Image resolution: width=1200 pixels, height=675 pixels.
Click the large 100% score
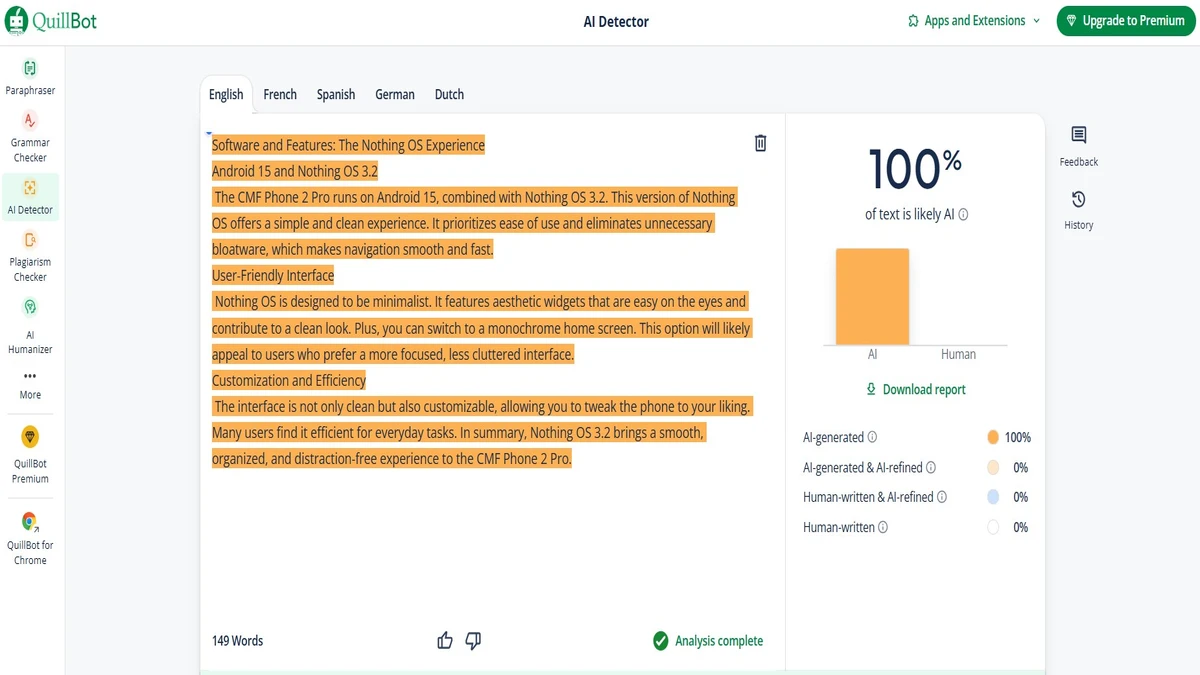point(915,169)
